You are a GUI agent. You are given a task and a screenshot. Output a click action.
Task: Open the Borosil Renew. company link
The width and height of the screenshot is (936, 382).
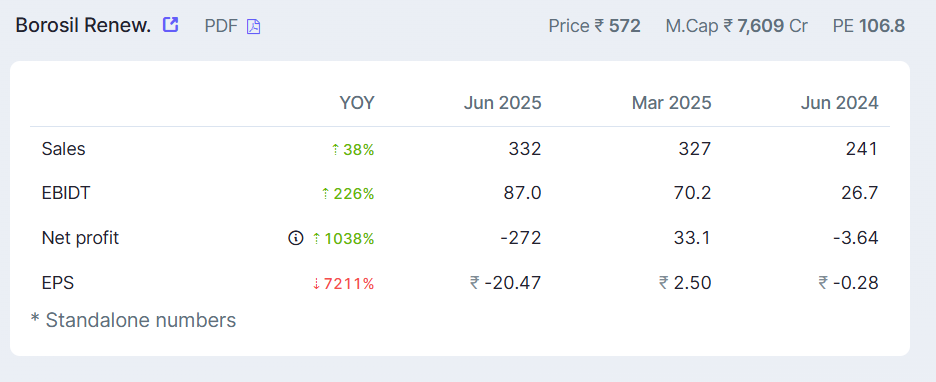tap(83, 26)
